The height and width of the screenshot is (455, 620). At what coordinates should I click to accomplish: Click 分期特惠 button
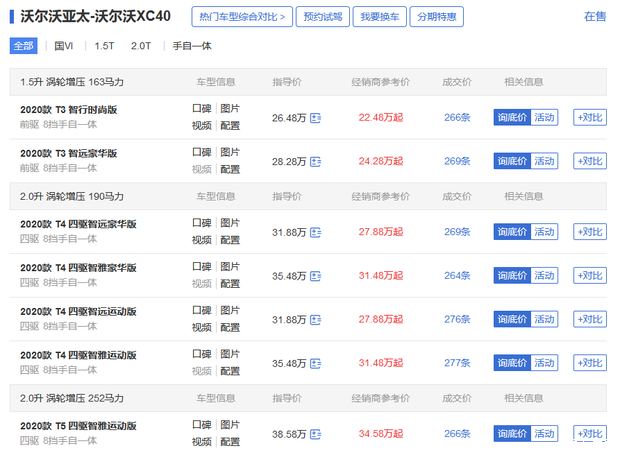coord(437,17)
